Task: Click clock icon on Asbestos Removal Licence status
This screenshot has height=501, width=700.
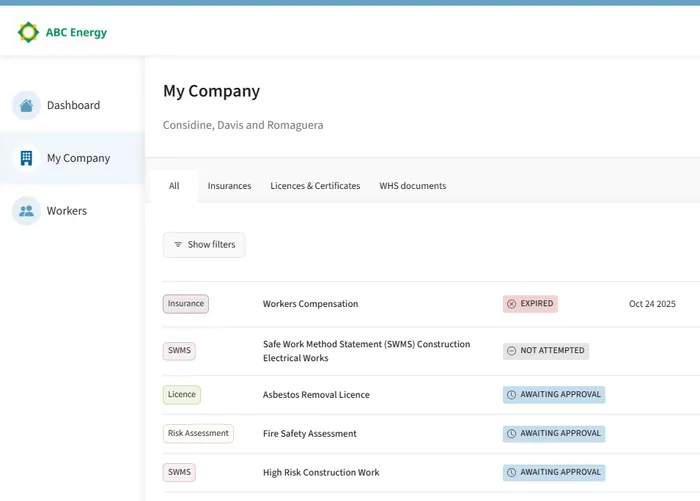Action: point(512,395)
